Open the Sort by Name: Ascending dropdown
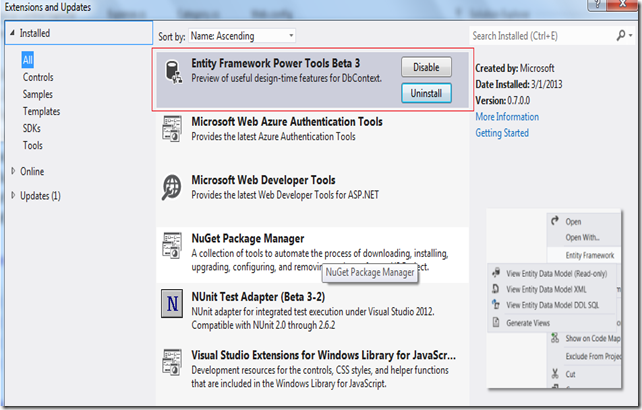 pyautogui.click(x=242, y=36)
